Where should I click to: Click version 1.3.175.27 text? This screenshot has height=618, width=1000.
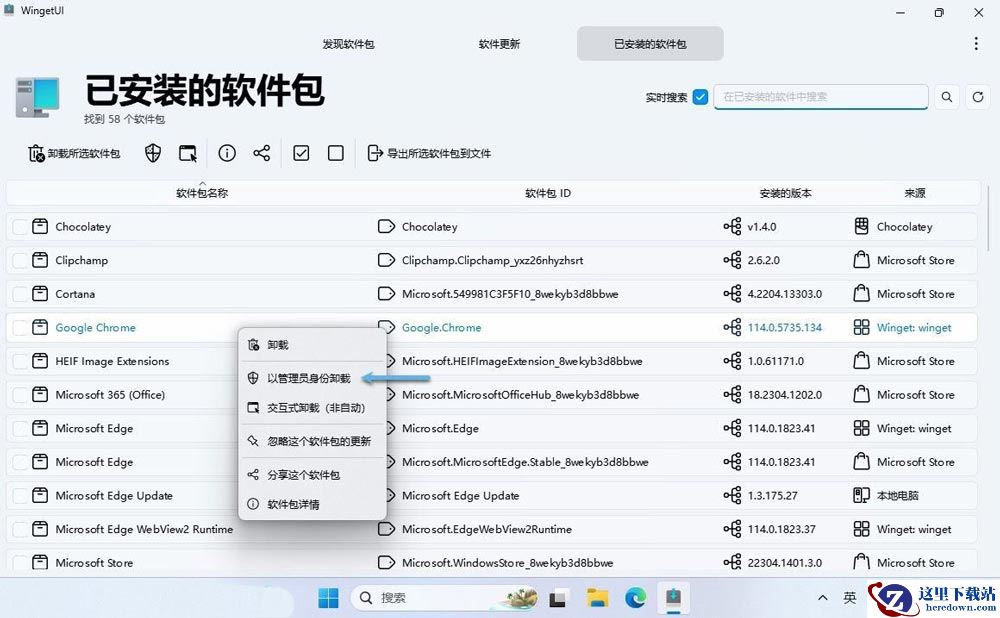pos(772,496)
